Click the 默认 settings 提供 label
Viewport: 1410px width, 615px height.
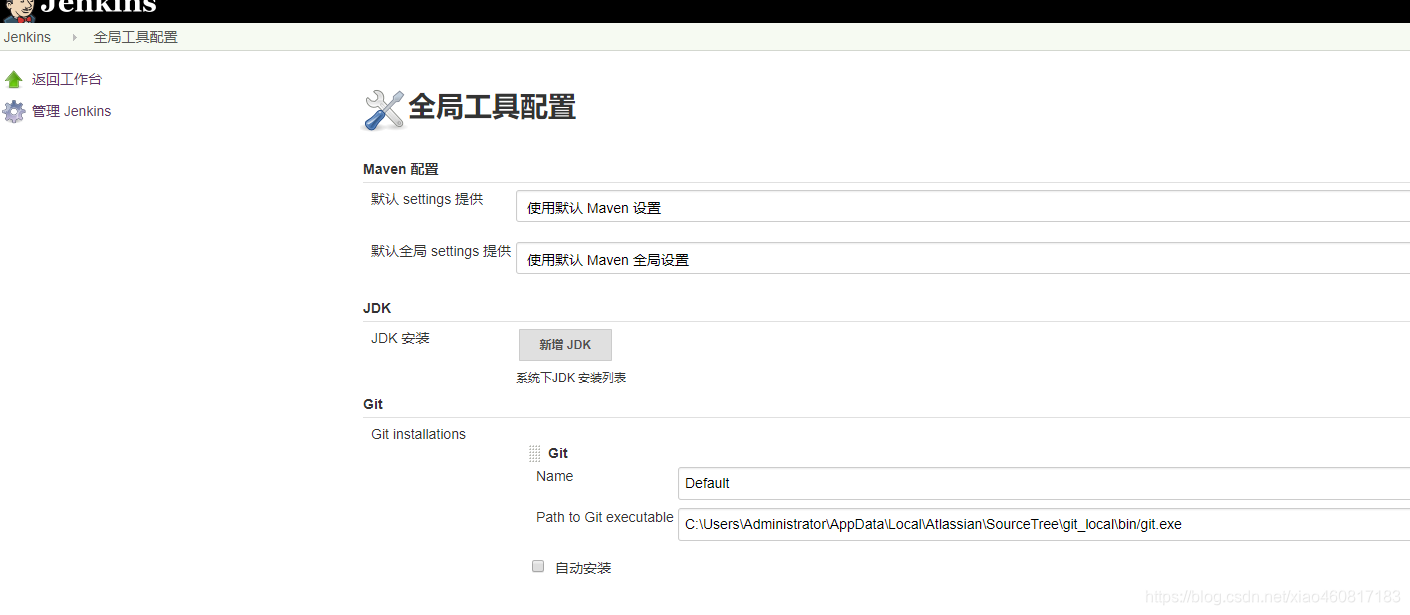pos(427,199)
